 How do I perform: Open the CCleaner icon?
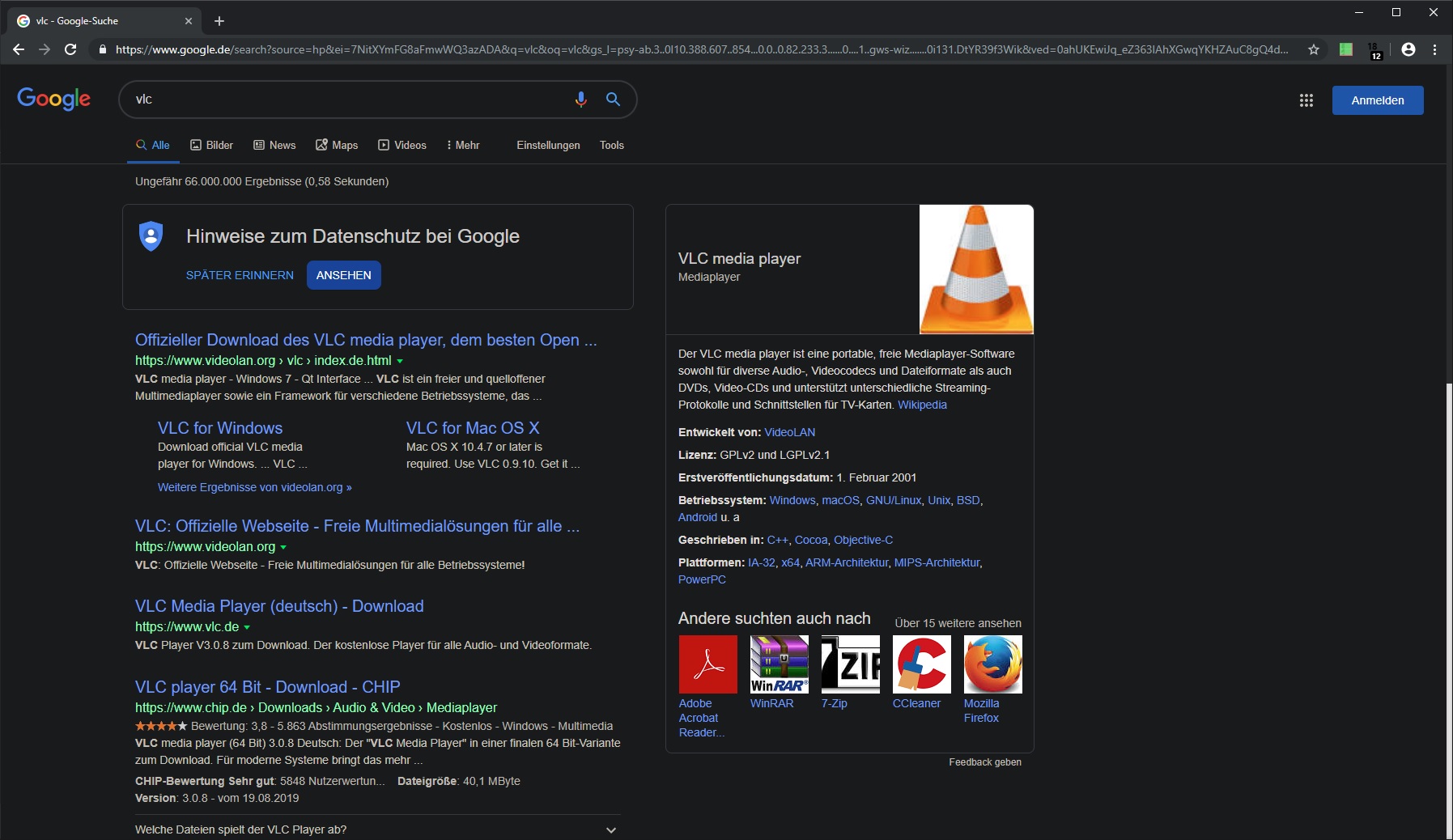pyautogui.click(x=922, y=664)
